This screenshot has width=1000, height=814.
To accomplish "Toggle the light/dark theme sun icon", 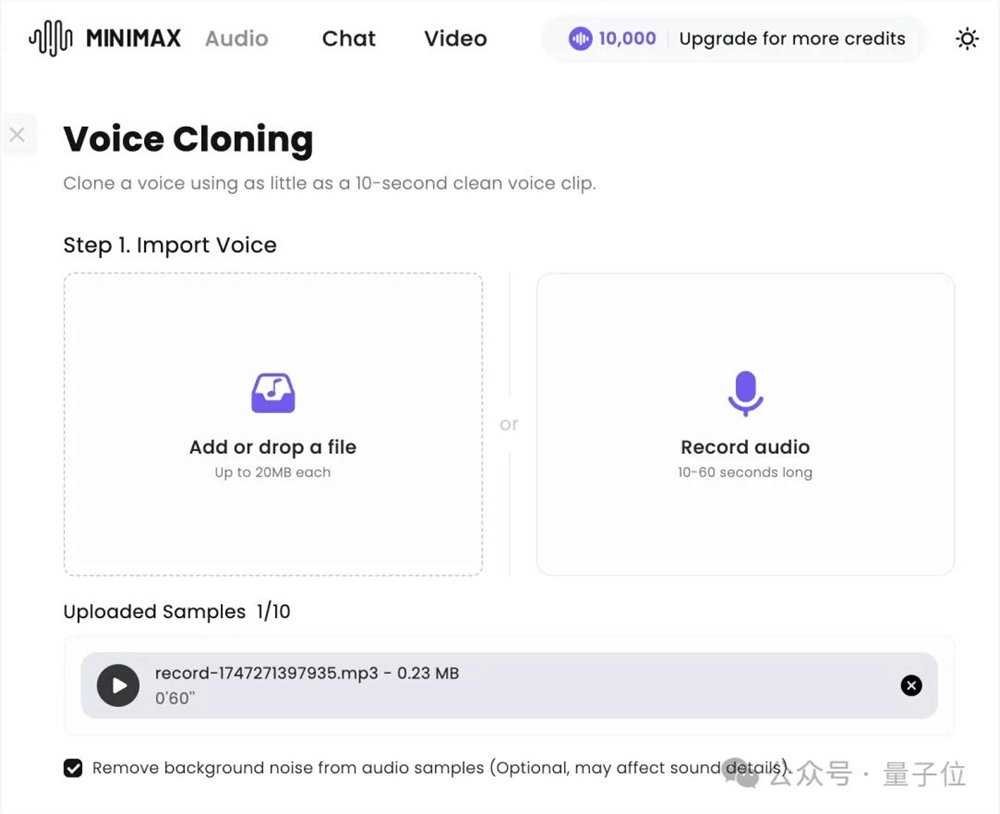I will tap(967, 39).
